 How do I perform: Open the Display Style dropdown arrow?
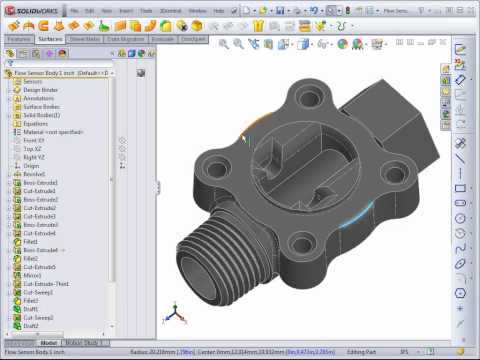pos(312,44)
